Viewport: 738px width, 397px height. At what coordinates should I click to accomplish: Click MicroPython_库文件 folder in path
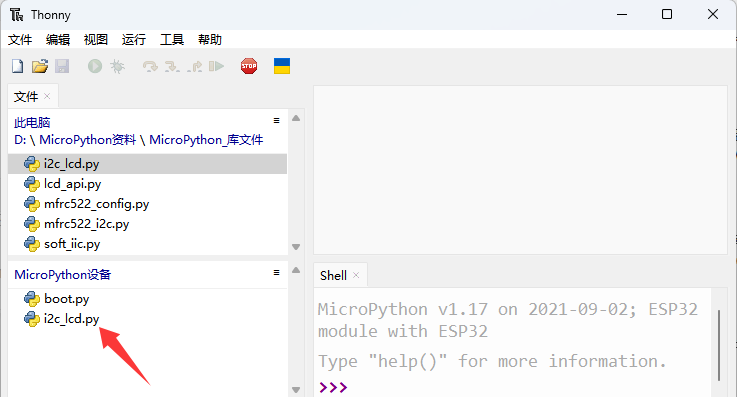coord(206,140)
